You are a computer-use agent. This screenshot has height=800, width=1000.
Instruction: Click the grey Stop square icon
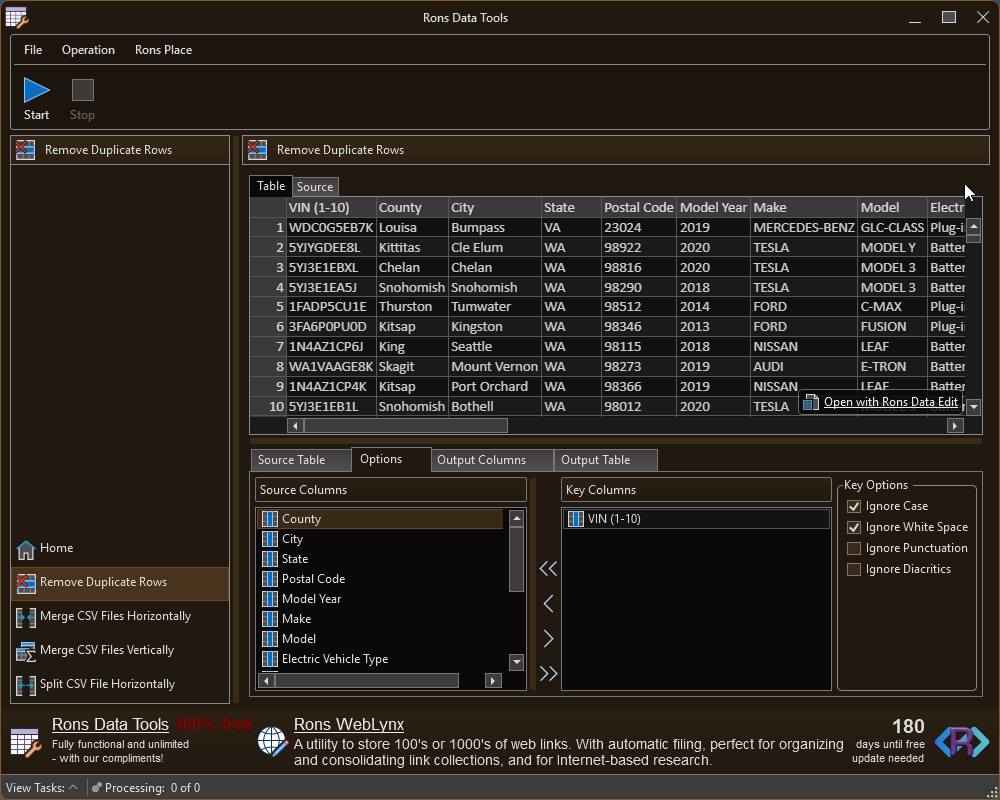[82, 90]
